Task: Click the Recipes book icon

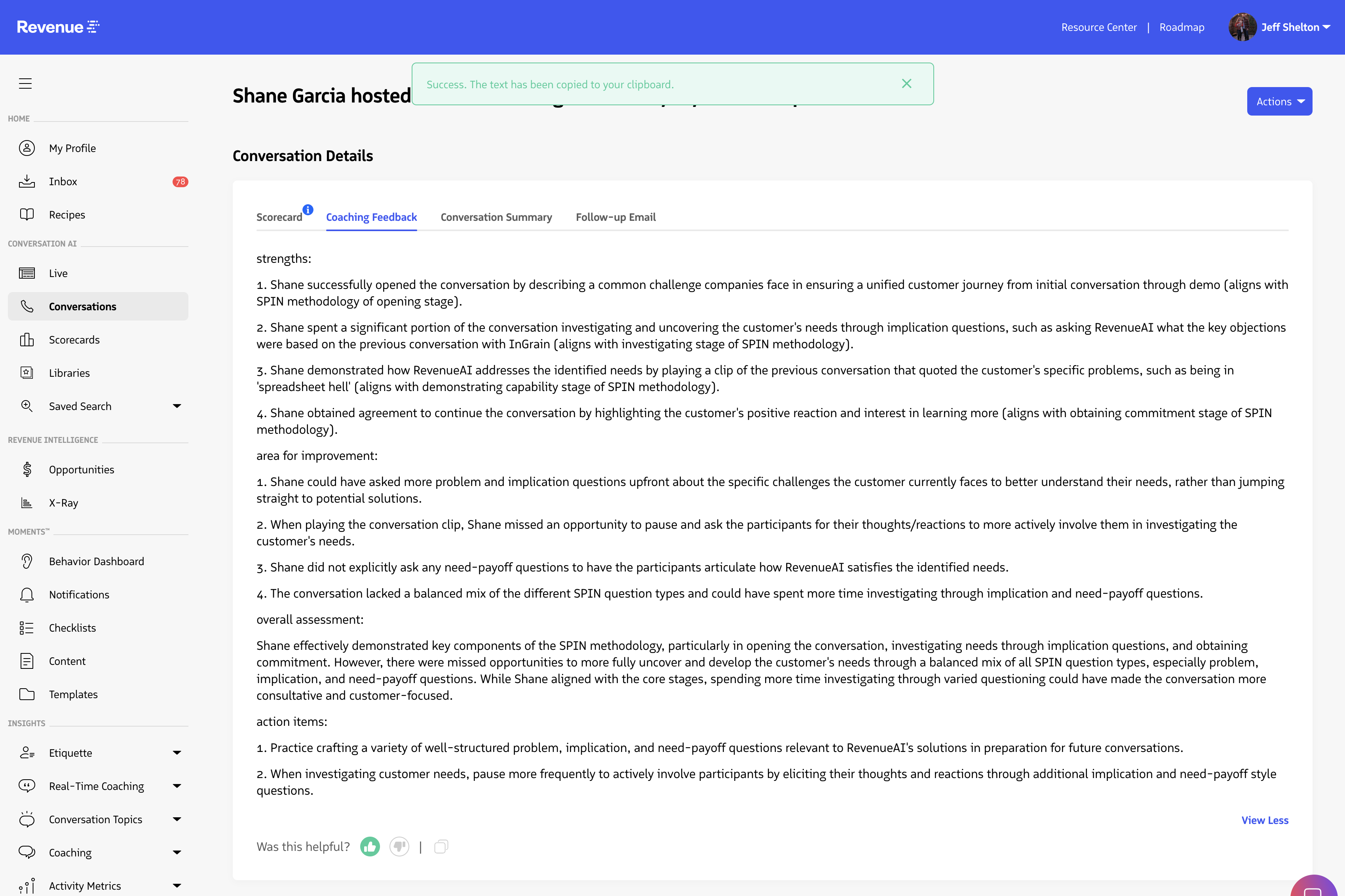Action: 27,215
